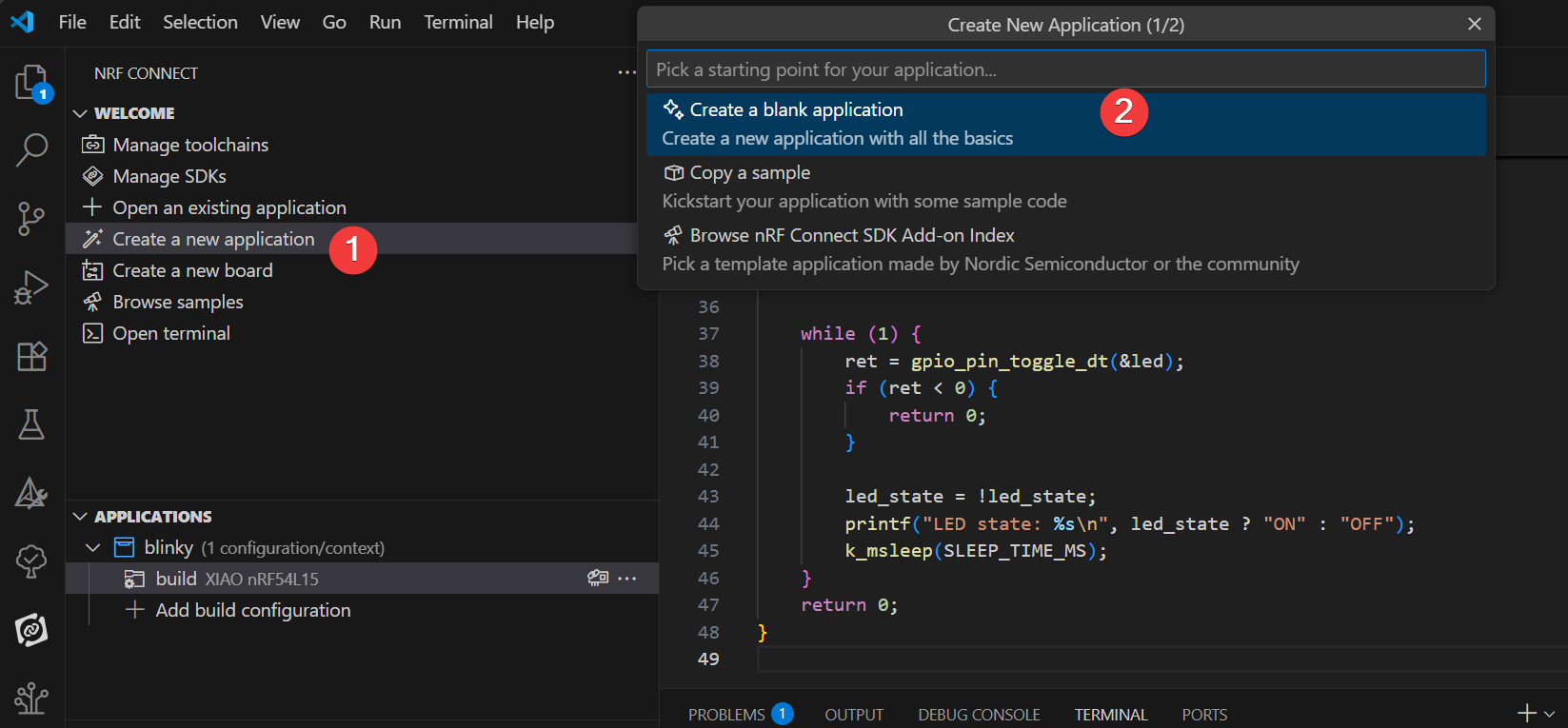Open the Extensions view
This screenshot has height=728, width=1568.
[31, 356]
